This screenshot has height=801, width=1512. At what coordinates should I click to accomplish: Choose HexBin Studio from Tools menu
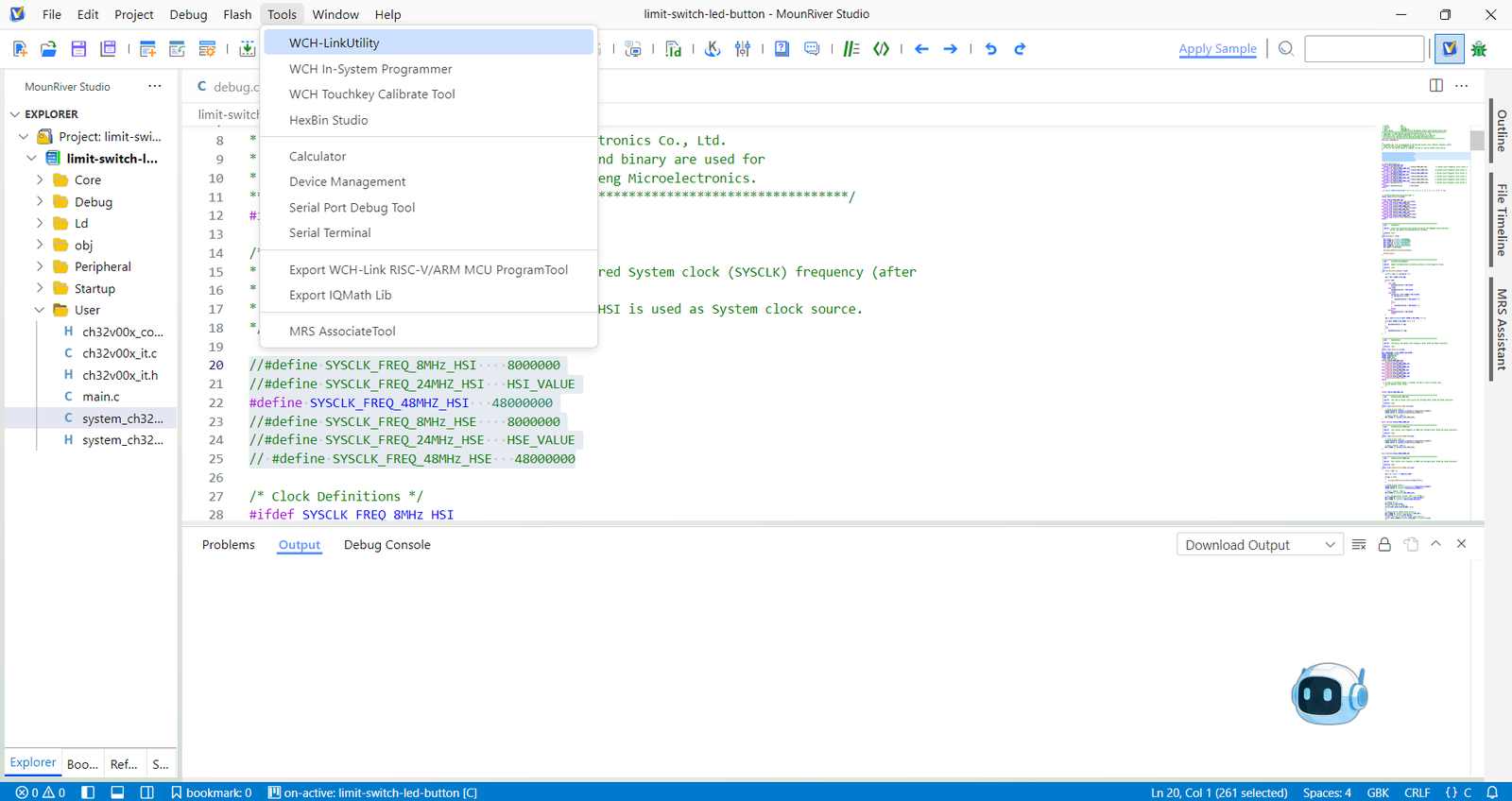[429, 120]
